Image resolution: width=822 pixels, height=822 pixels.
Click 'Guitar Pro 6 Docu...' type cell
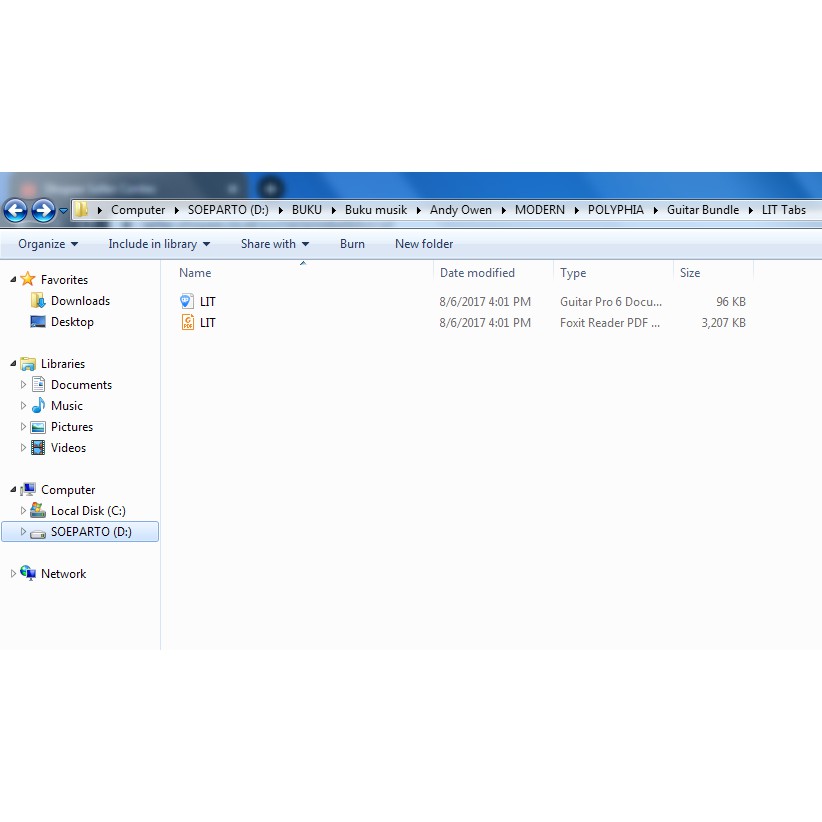[610, 301]
